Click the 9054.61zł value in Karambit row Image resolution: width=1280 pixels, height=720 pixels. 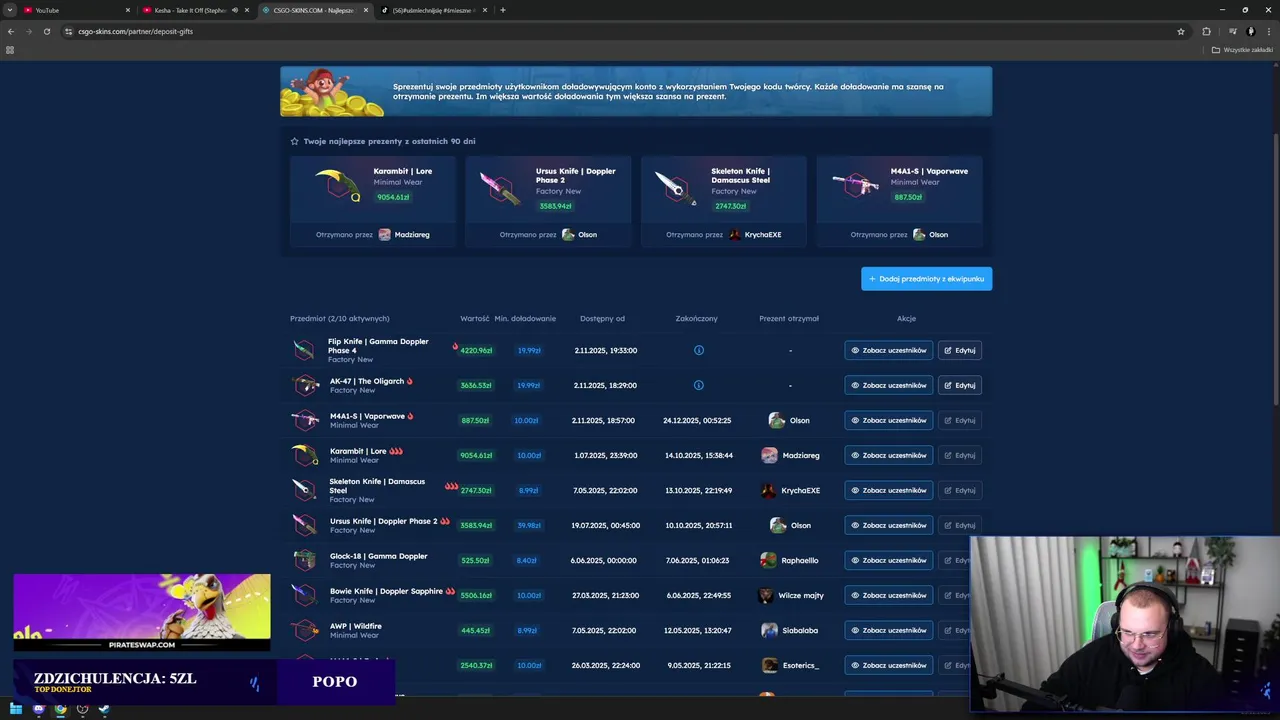click(476, 455)
